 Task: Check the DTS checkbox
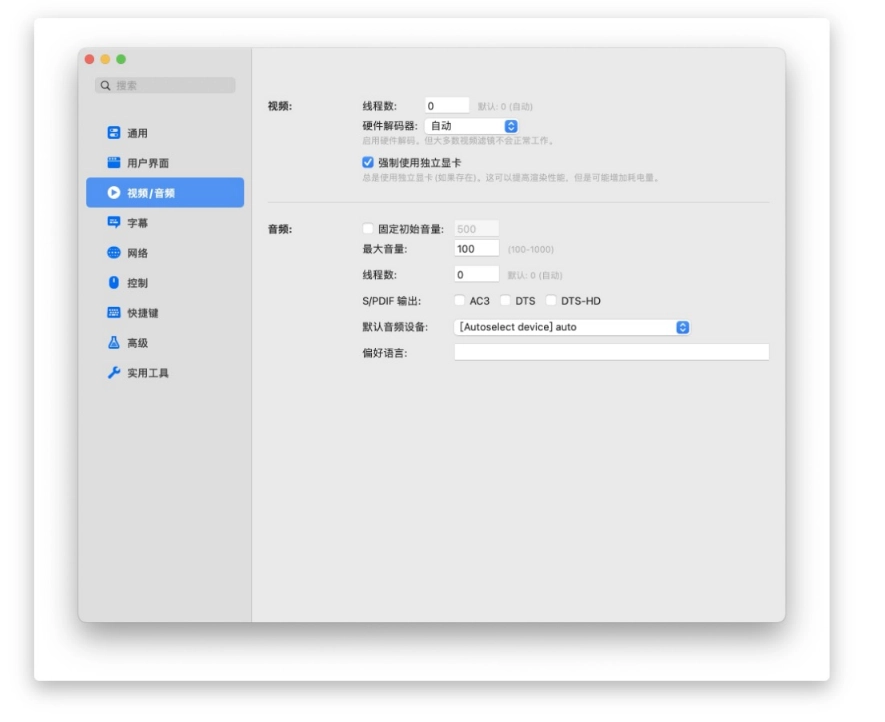506,301
